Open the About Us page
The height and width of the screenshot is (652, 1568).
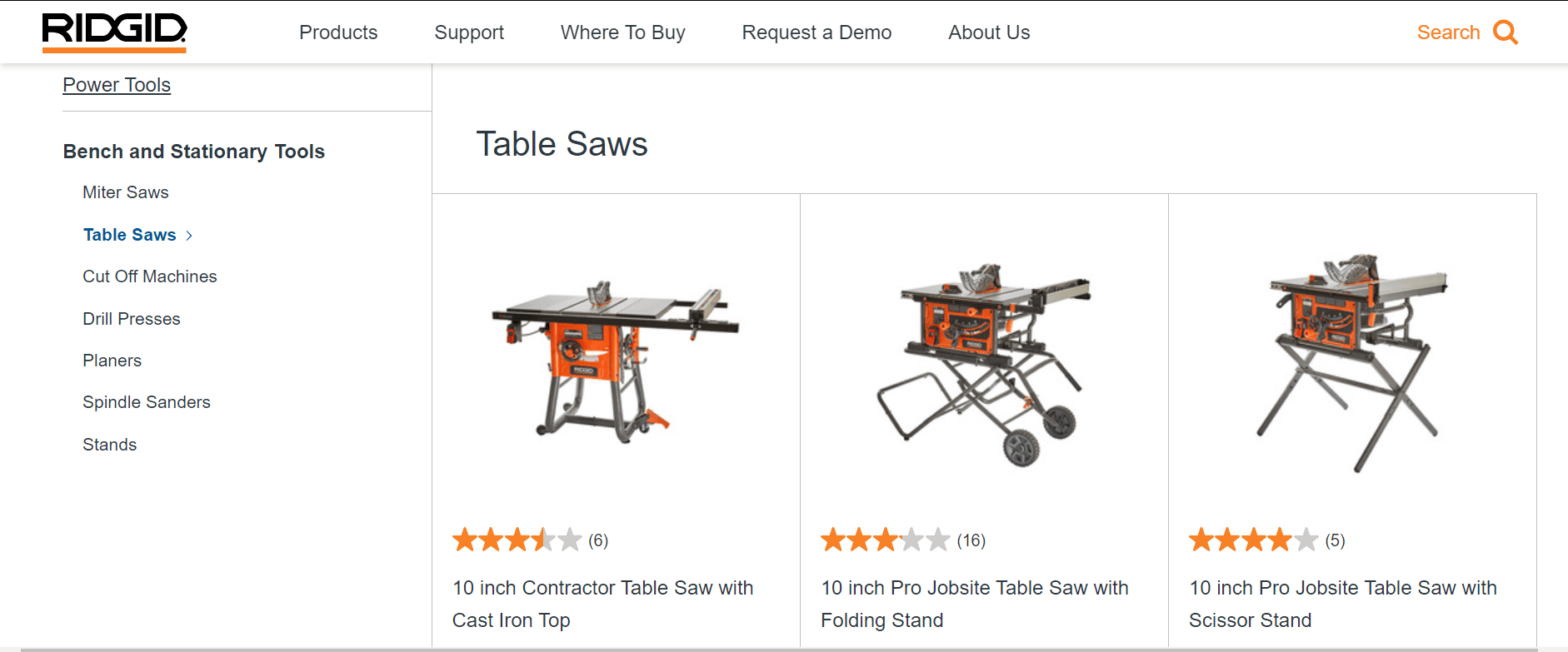coord(989,32)
